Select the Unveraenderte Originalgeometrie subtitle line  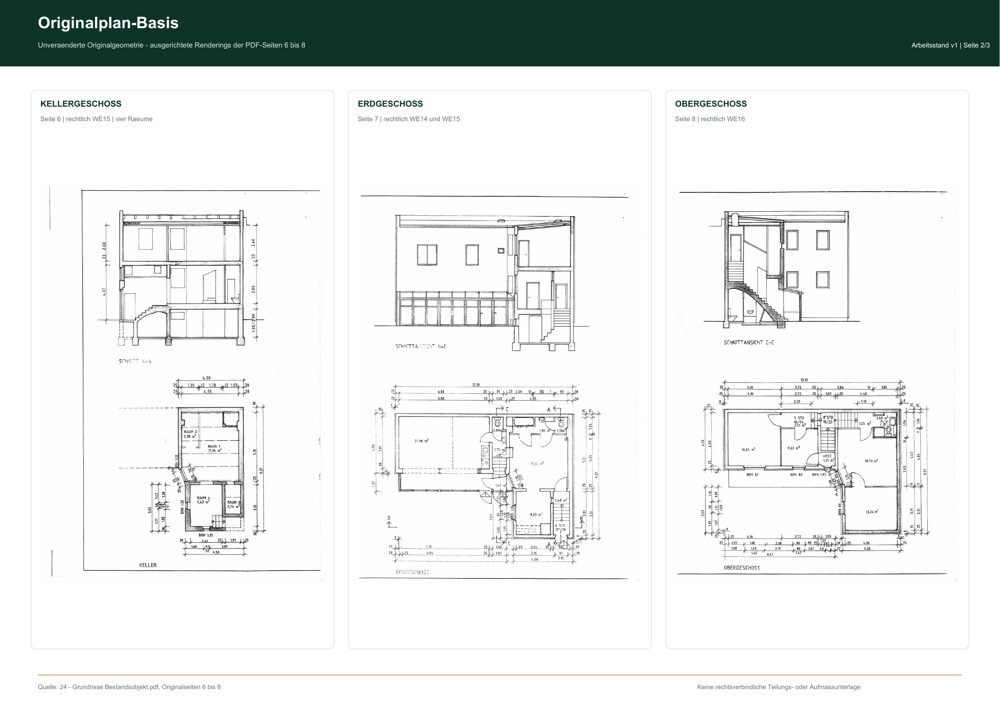172,45
